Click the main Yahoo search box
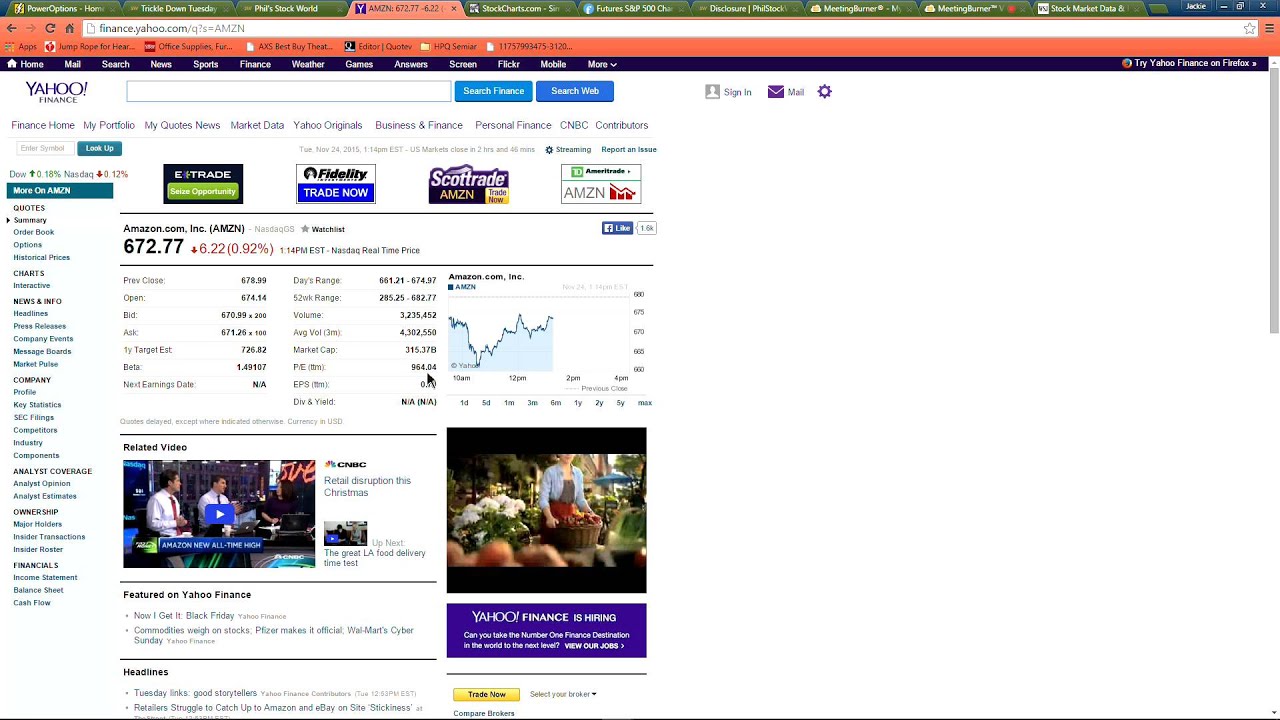This screenshot has width=1280, height=720. click(x=289, y=91)
